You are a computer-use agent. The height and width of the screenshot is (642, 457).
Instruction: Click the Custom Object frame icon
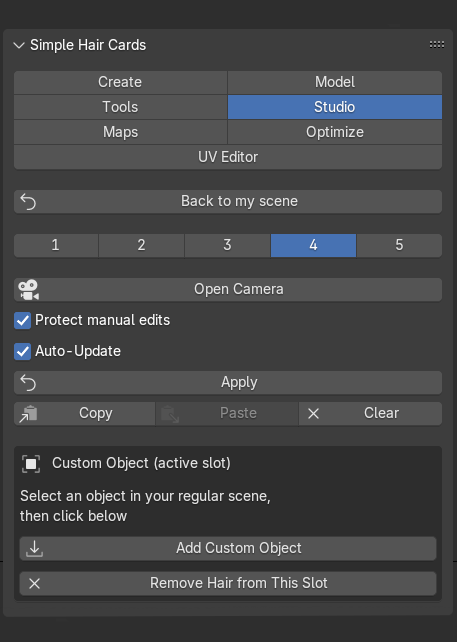[31, 464]
